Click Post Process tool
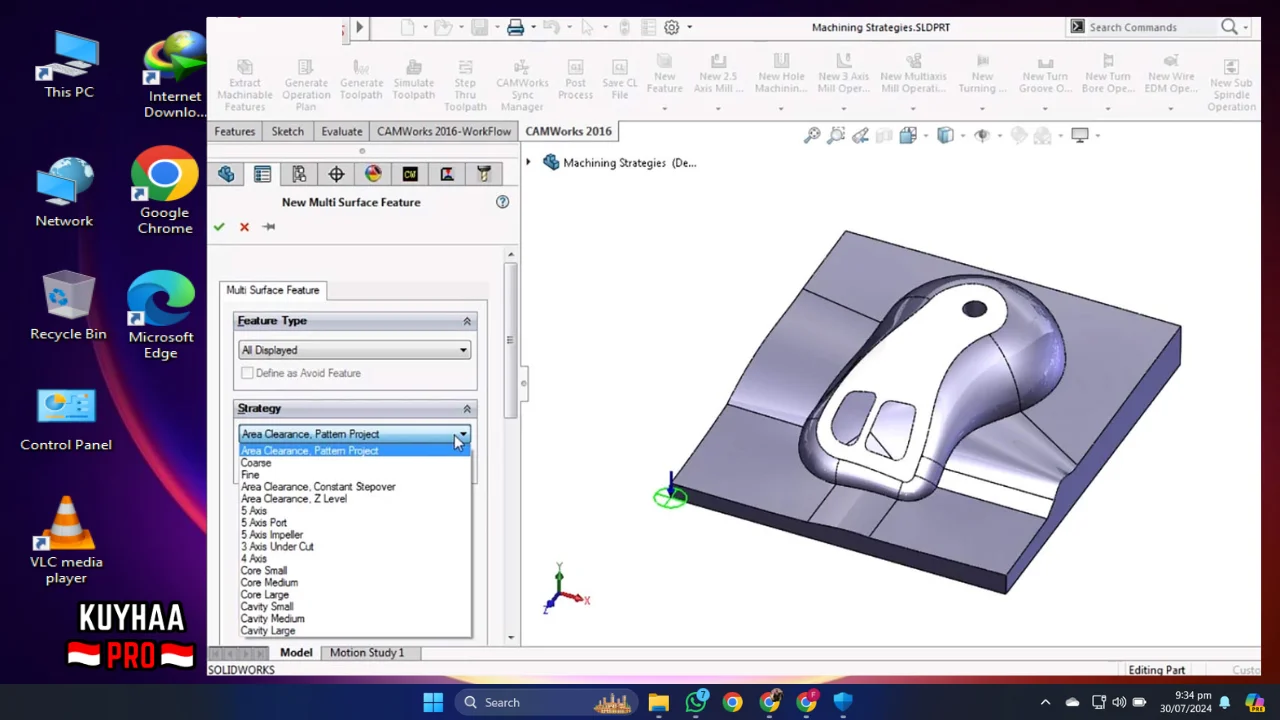This screenshot has width=1280, height=720. pyautogui.click(x=576, y=76)
